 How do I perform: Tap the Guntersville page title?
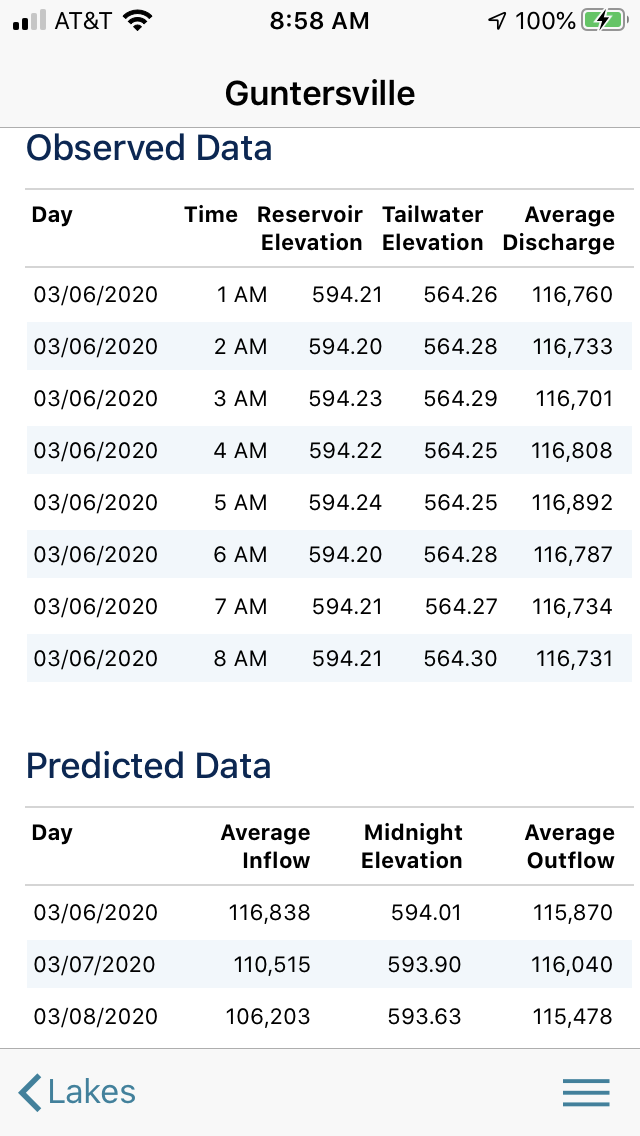[320, 93]
